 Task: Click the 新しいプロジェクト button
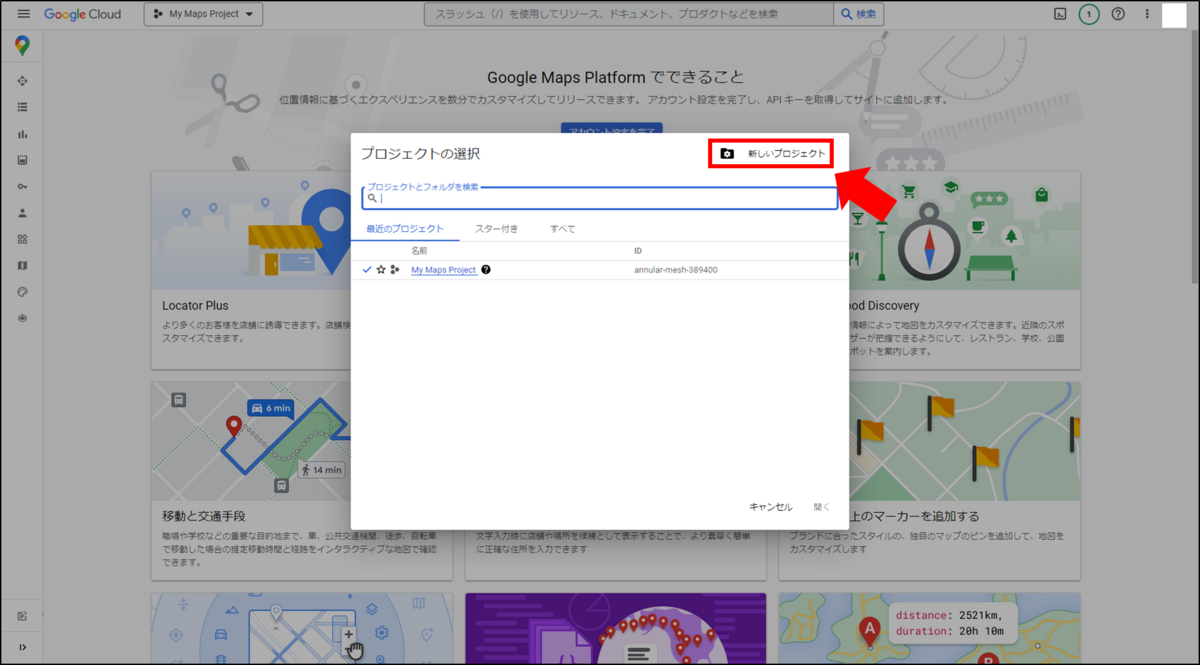(x=771, y=153)
